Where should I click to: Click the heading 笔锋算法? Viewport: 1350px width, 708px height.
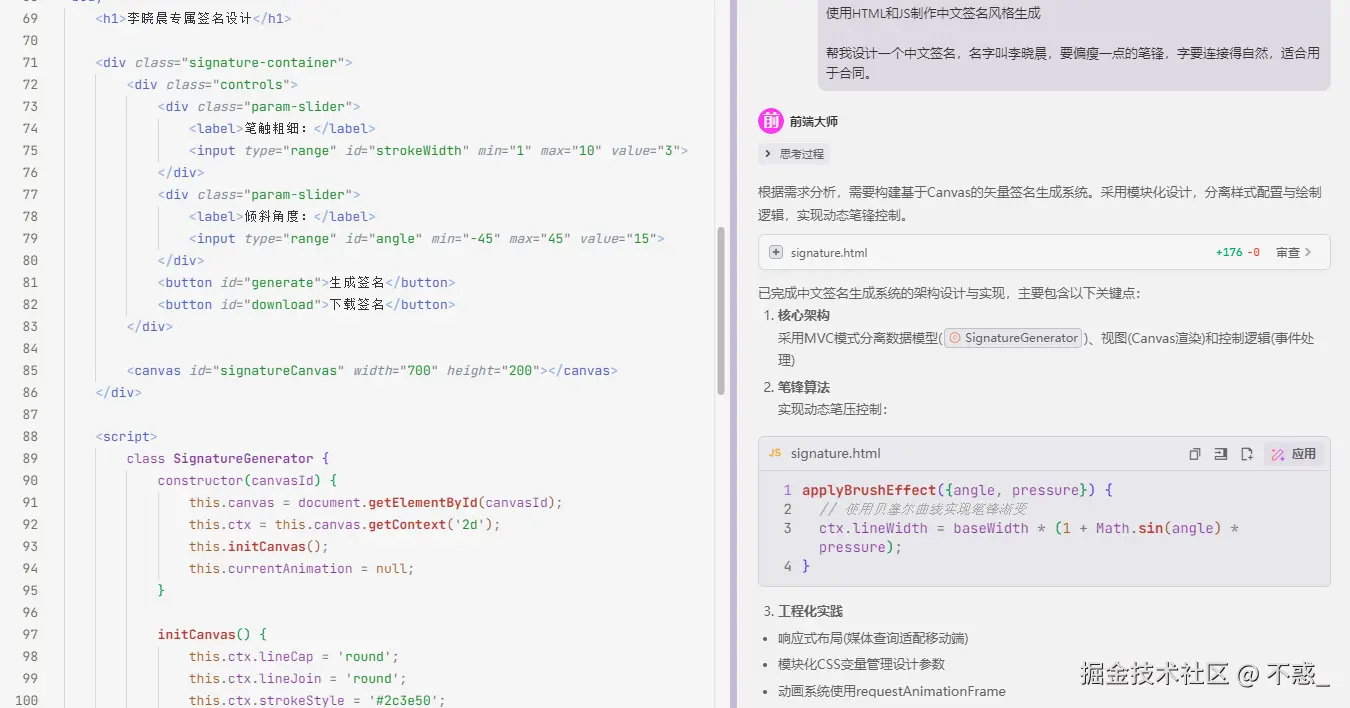pyautogui.click(x=804, y=387)
